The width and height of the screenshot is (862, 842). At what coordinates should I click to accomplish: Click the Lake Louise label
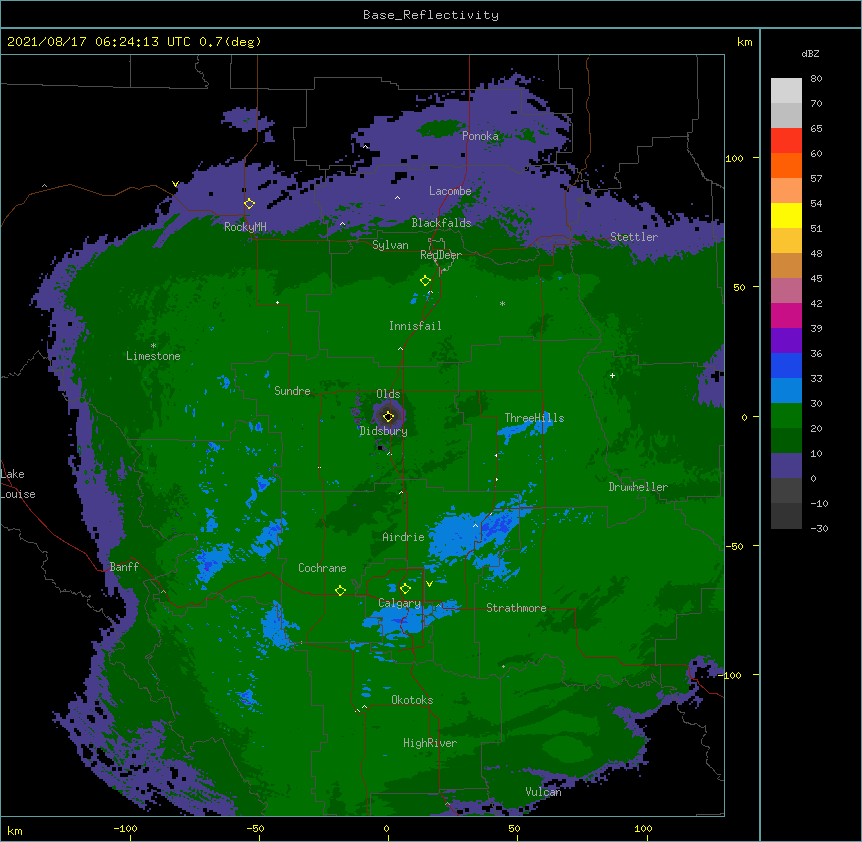(x=16, y=484)
